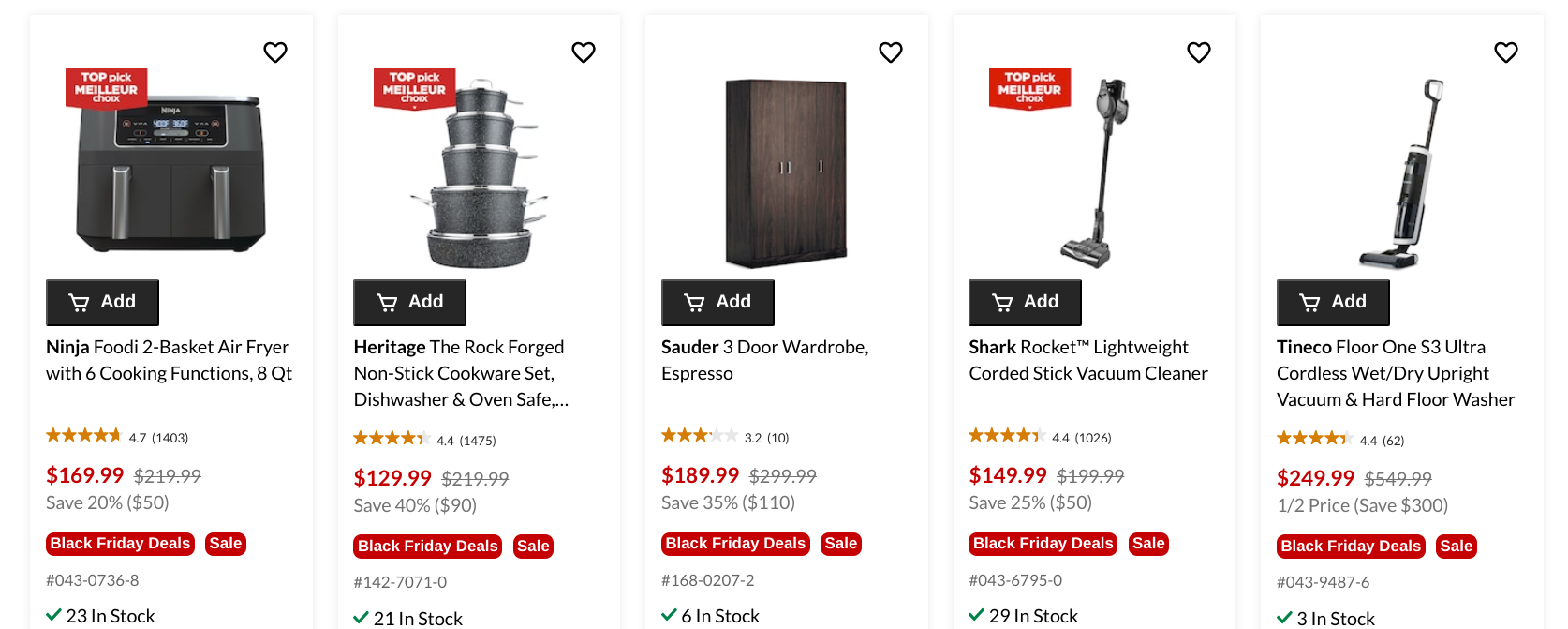View the Sauder wardrobe product image
Screen dimensions: 1568x629
(787, 172)
